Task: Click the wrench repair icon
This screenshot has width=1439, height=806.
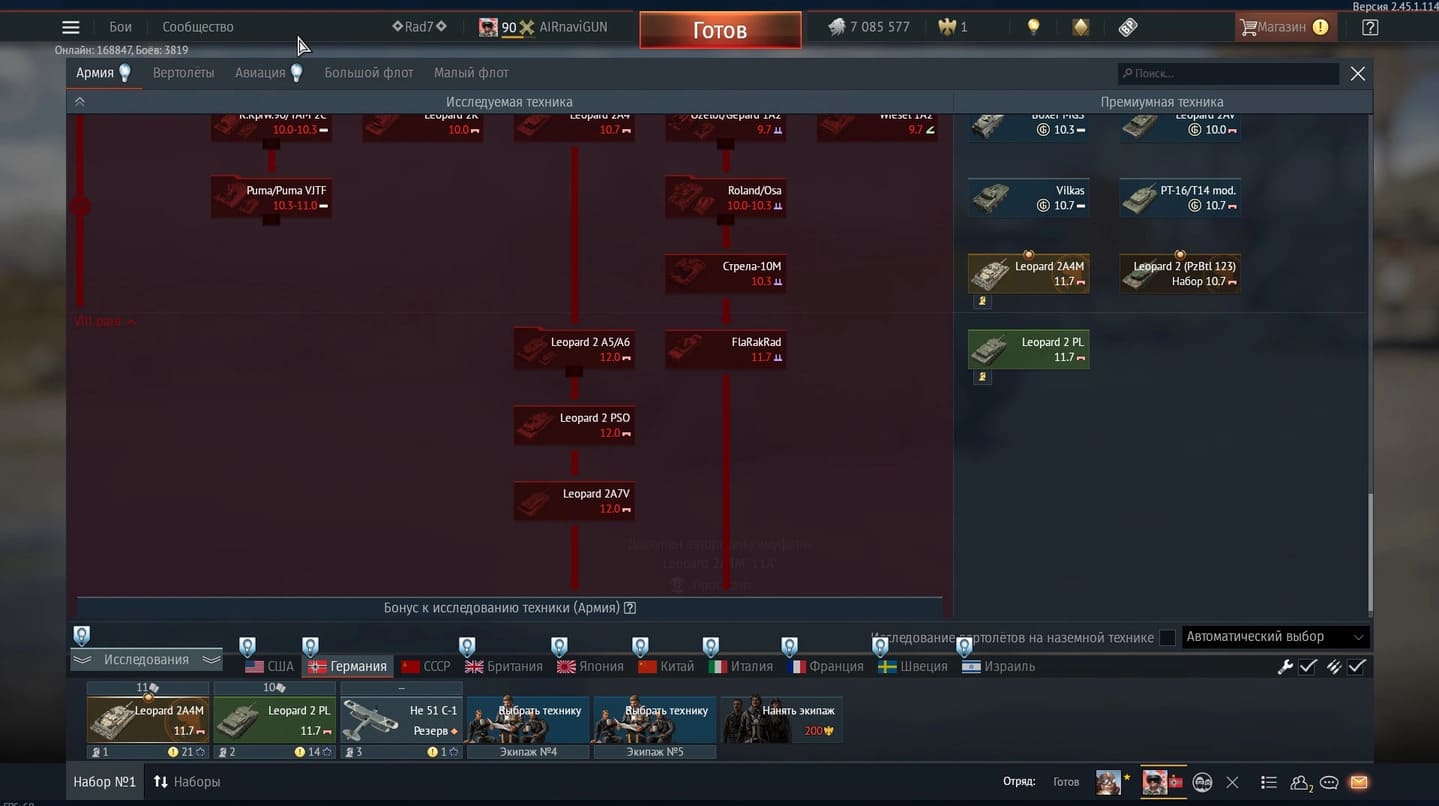Action: click(x=1285, y=667)
